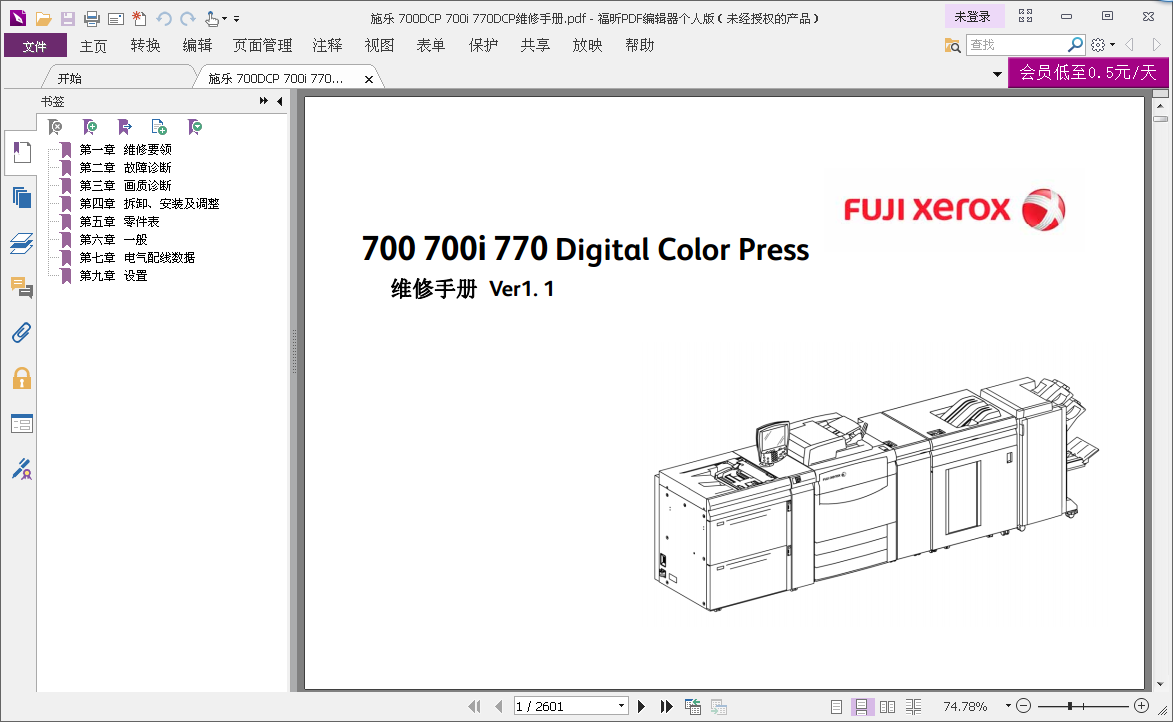Open the document tab list dropdown arrow
Image resolution: width=1173 pixels, height=722 pixels.
click(997, 74)
